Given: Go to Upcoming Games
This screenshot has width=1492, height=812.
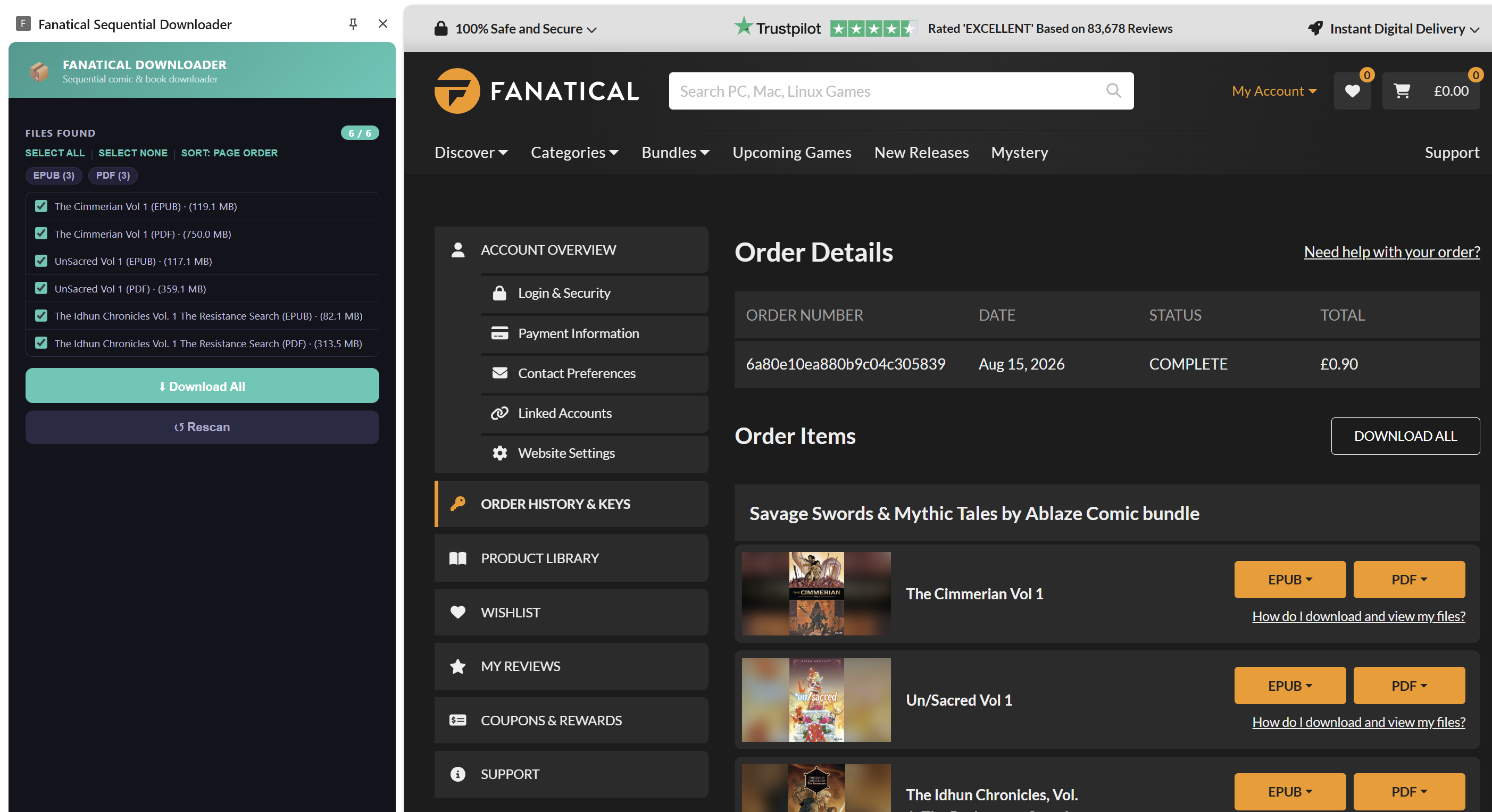Looking at the screenshot, I should click(792, 152).
